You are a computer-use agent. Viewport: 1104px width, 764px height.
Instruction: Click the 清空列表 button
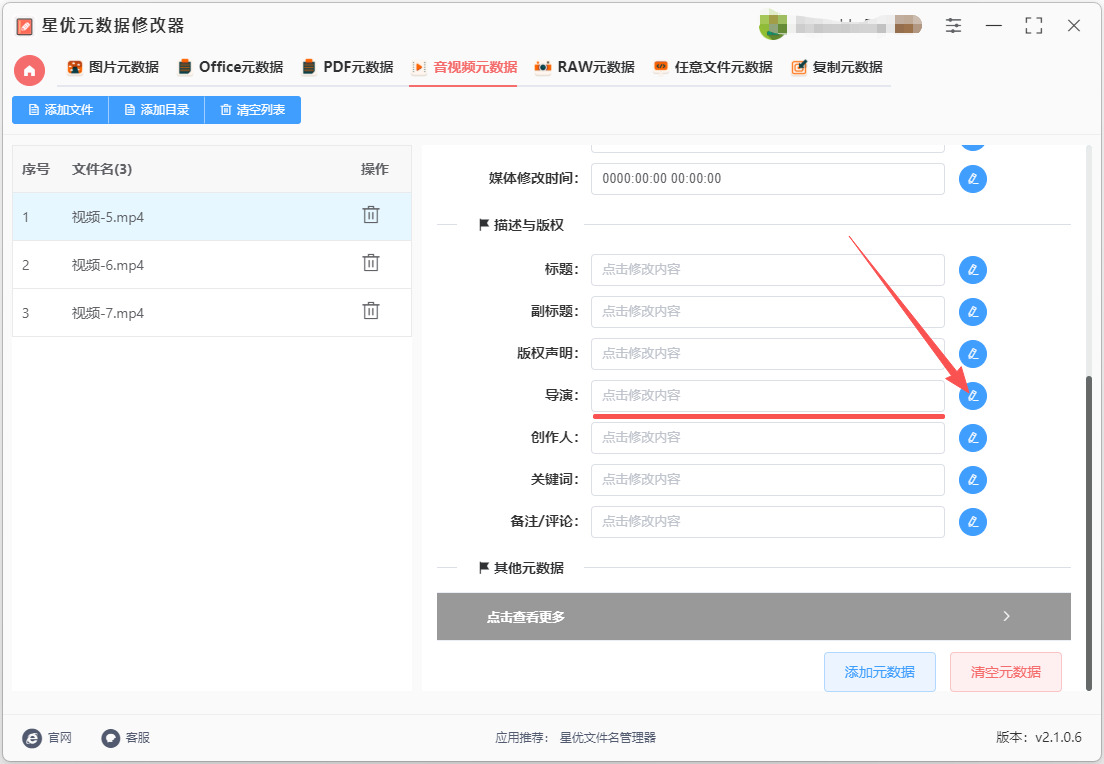[253, 110]
